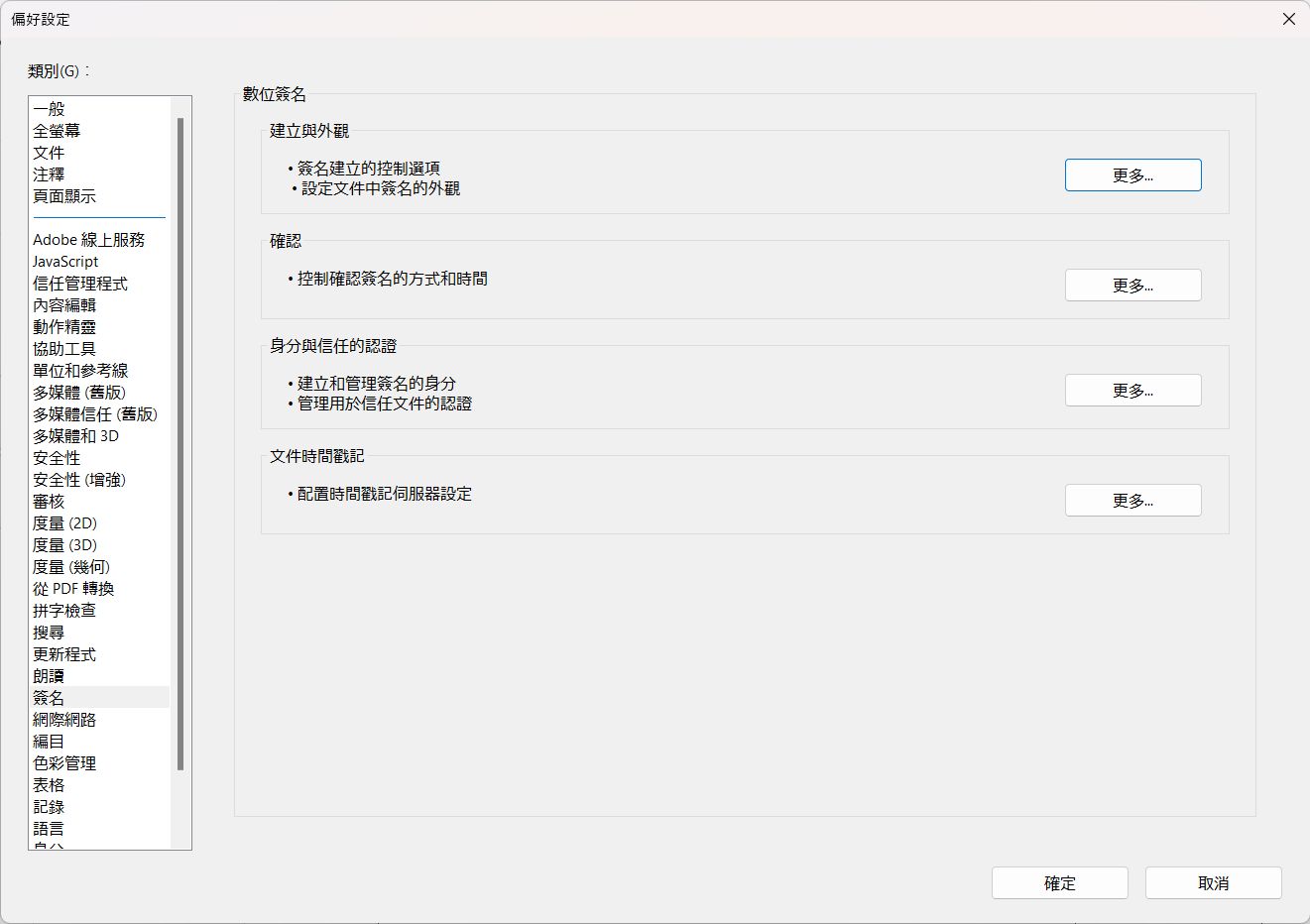Cancel the preferences dialog with 取消
This screenshot has width=1310, height=924.
click(x=1212, y=882)
